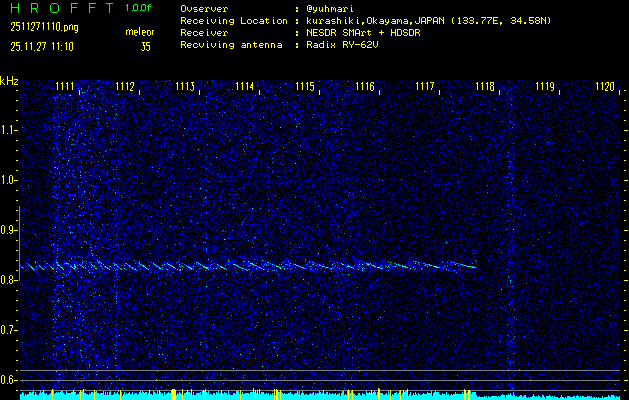The height and width of the screenshot is (400, 629).
Task: Click the right end of the signal trace
Action: pos(473,267)
